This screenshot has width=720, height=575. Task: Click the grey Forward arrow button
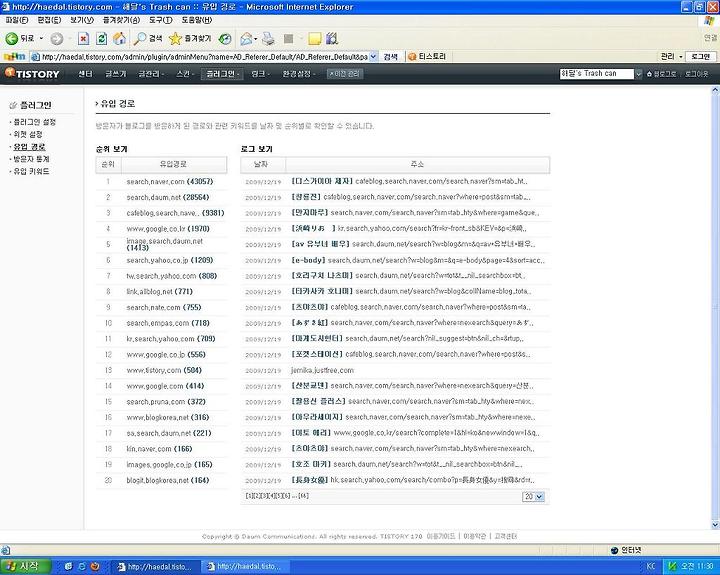(x=56, y=39)
